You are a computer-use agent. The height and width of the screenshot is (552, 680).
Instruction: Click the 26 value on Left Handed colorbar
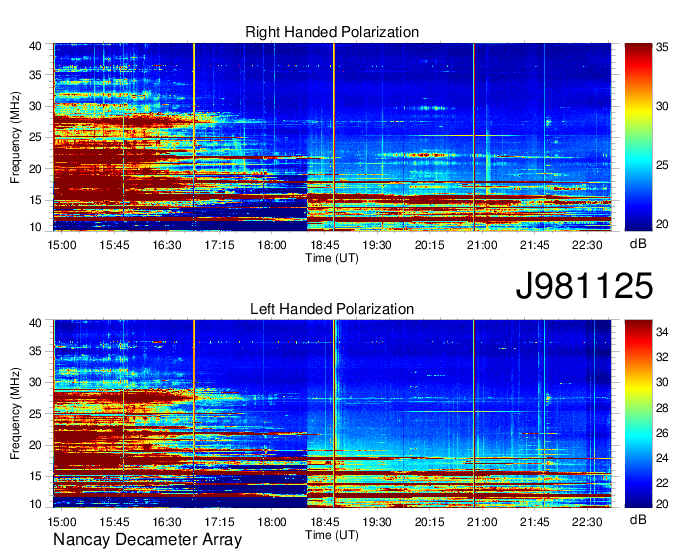click(662, 433)
